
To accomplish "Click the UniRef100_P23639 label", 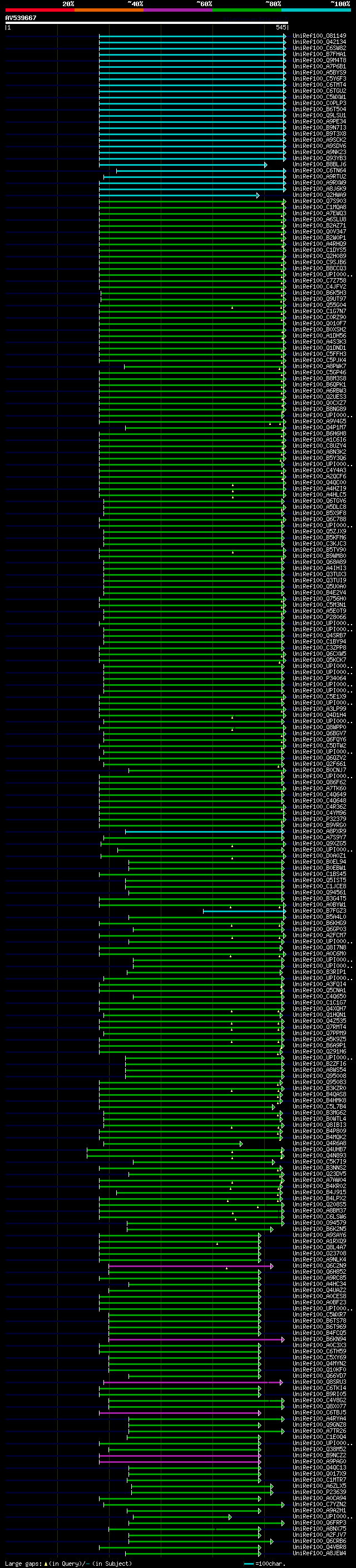I will pos(319,1492).
